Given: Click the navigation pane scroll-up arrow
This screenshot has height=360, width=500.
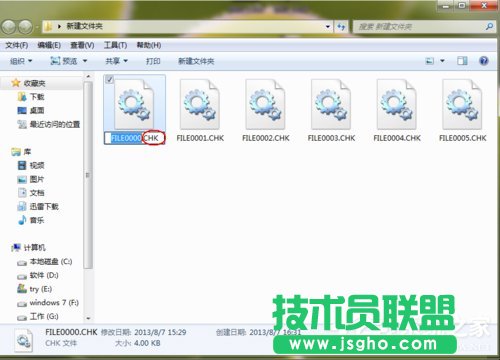Looking at the screenshot, I should tap(88, 76).
